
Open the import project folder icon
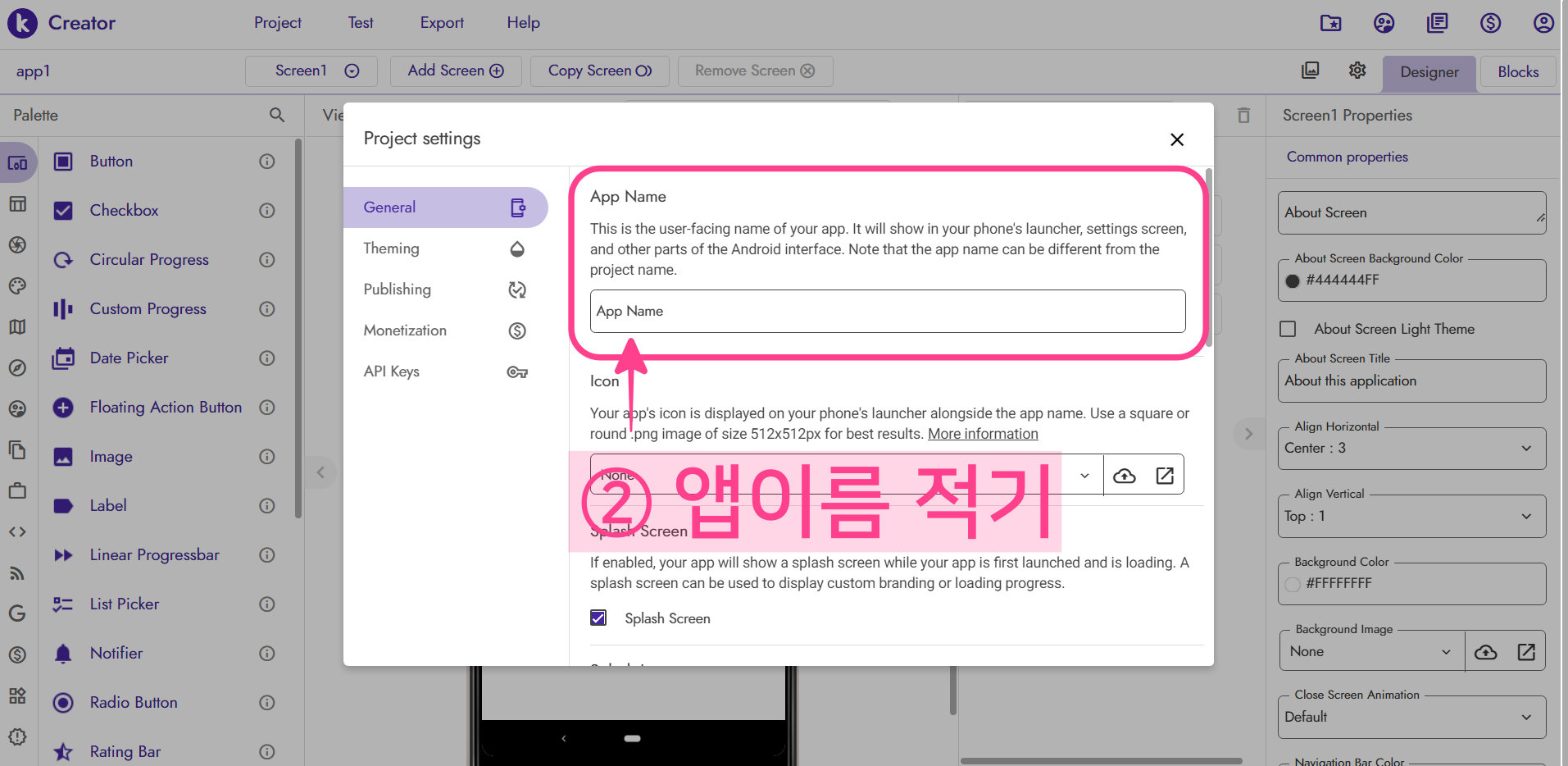click(1331, 23)
